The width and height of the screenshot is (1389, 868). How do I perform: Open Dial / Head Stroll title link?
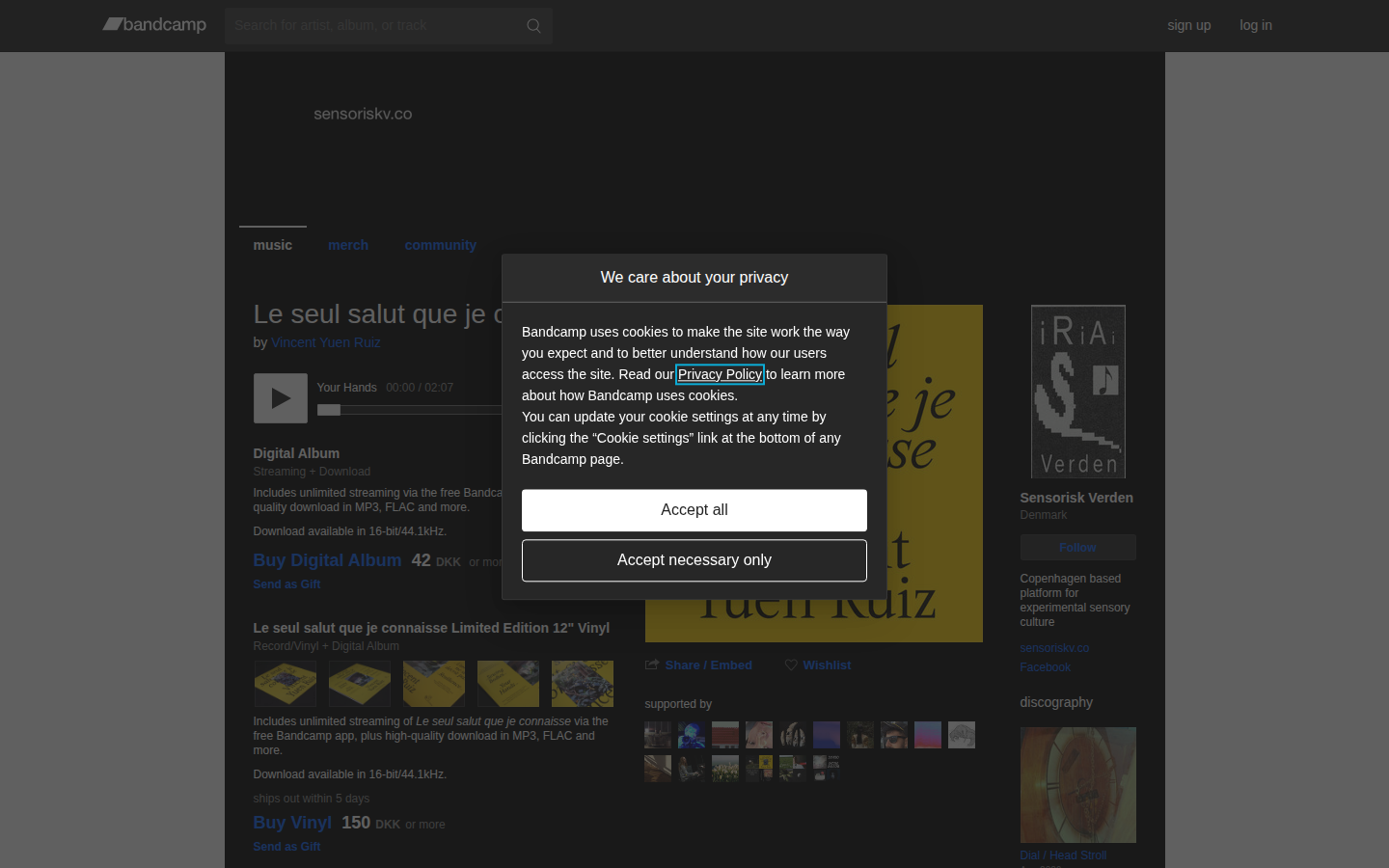pos(1063,855)
